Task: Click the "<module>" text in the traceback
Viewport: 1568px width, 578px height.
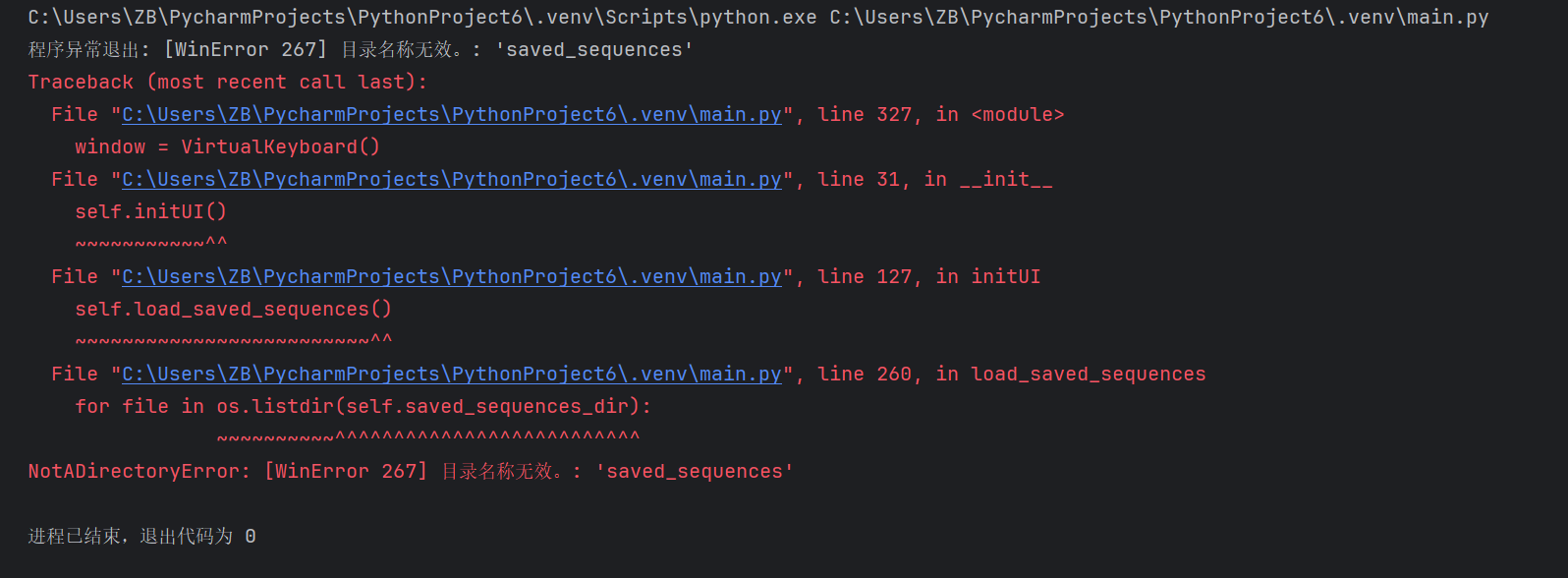Action: [x=1017, y=115]
